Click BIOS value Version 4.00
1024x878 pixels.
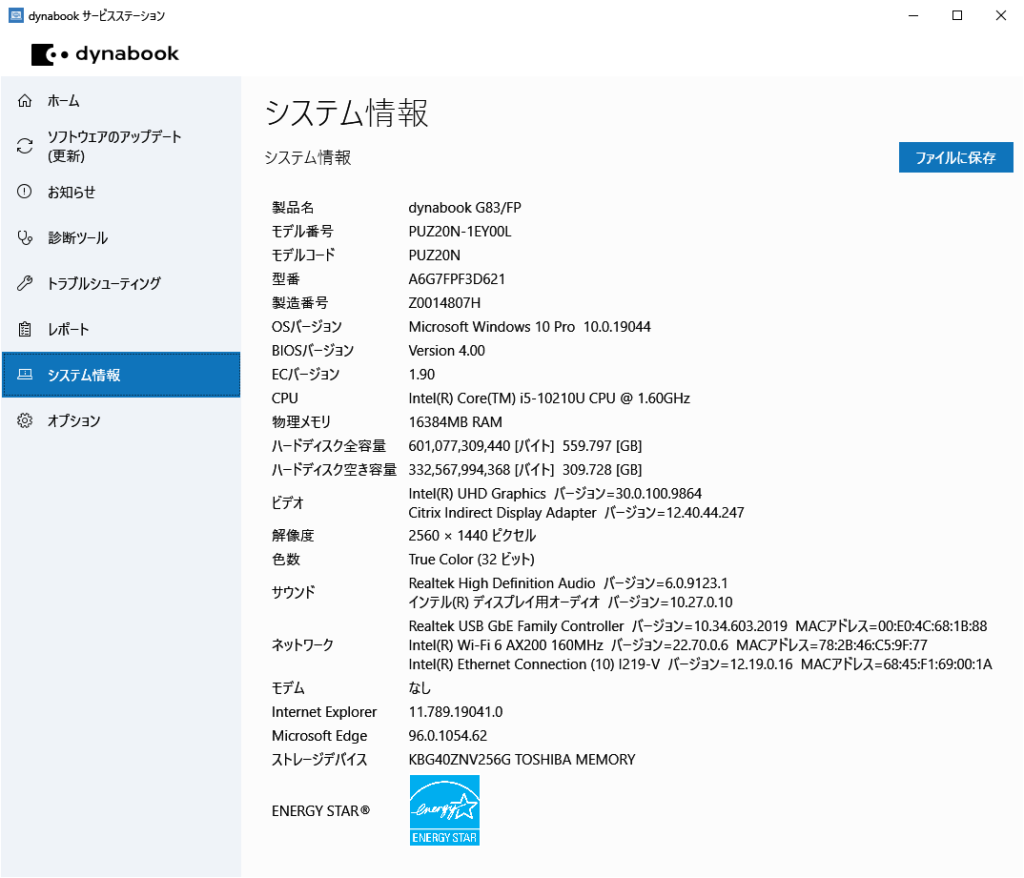447,350
